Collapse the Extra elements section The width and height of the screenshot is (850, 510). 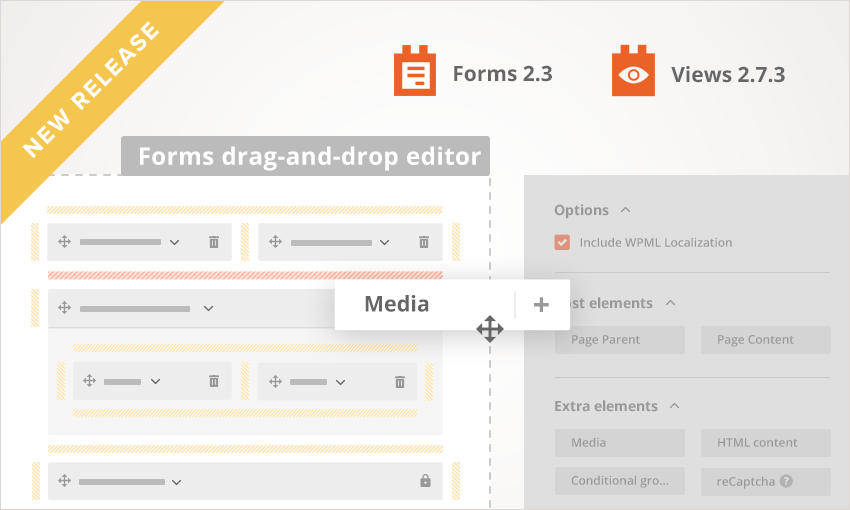[674, 405]
